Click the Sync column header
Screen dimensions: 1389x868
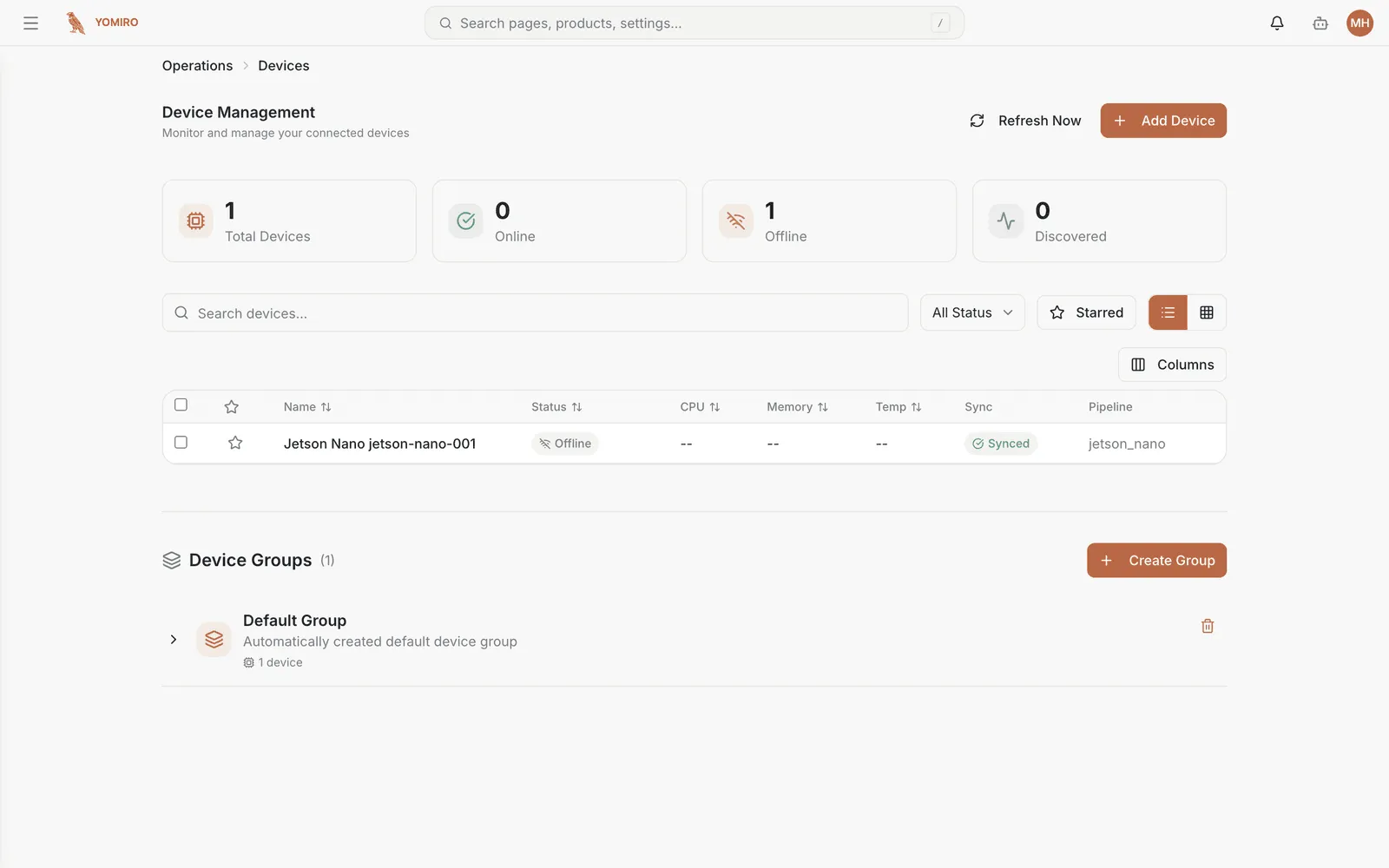pos(978,407)
